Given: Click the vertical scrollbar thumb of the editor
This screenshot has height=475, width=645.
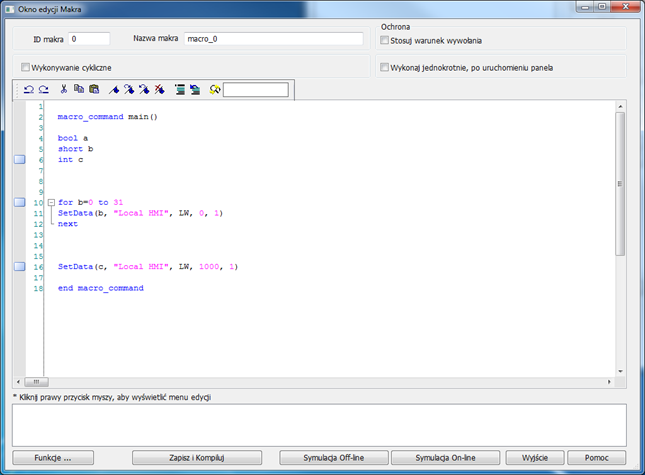Looking at the screenshot, I should click(620, 184).
